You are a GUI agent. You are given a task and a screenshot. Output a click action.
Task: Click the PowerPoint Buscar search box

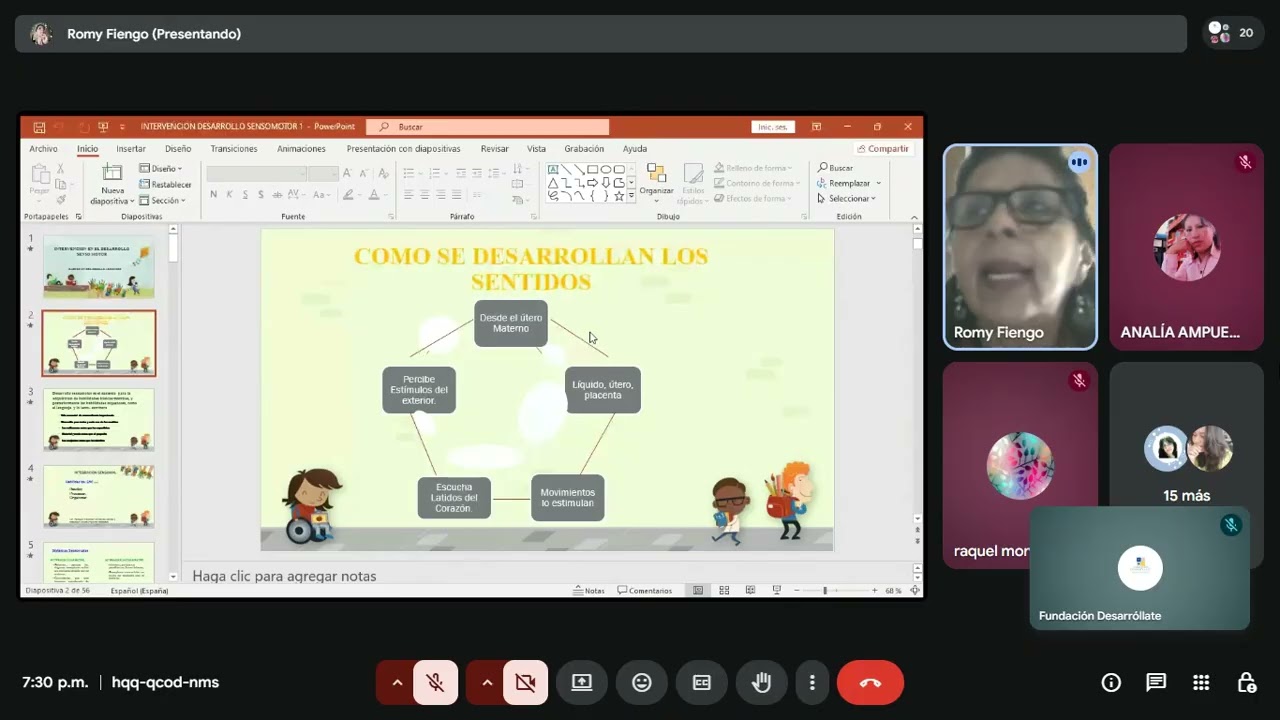tap(488, 127)
